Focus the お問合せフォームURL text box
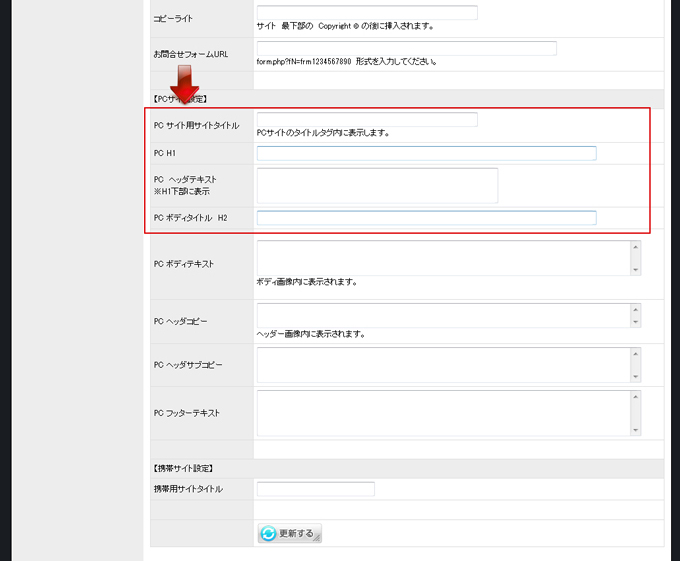Screen dimensions: 680x561 click(406, 48)
